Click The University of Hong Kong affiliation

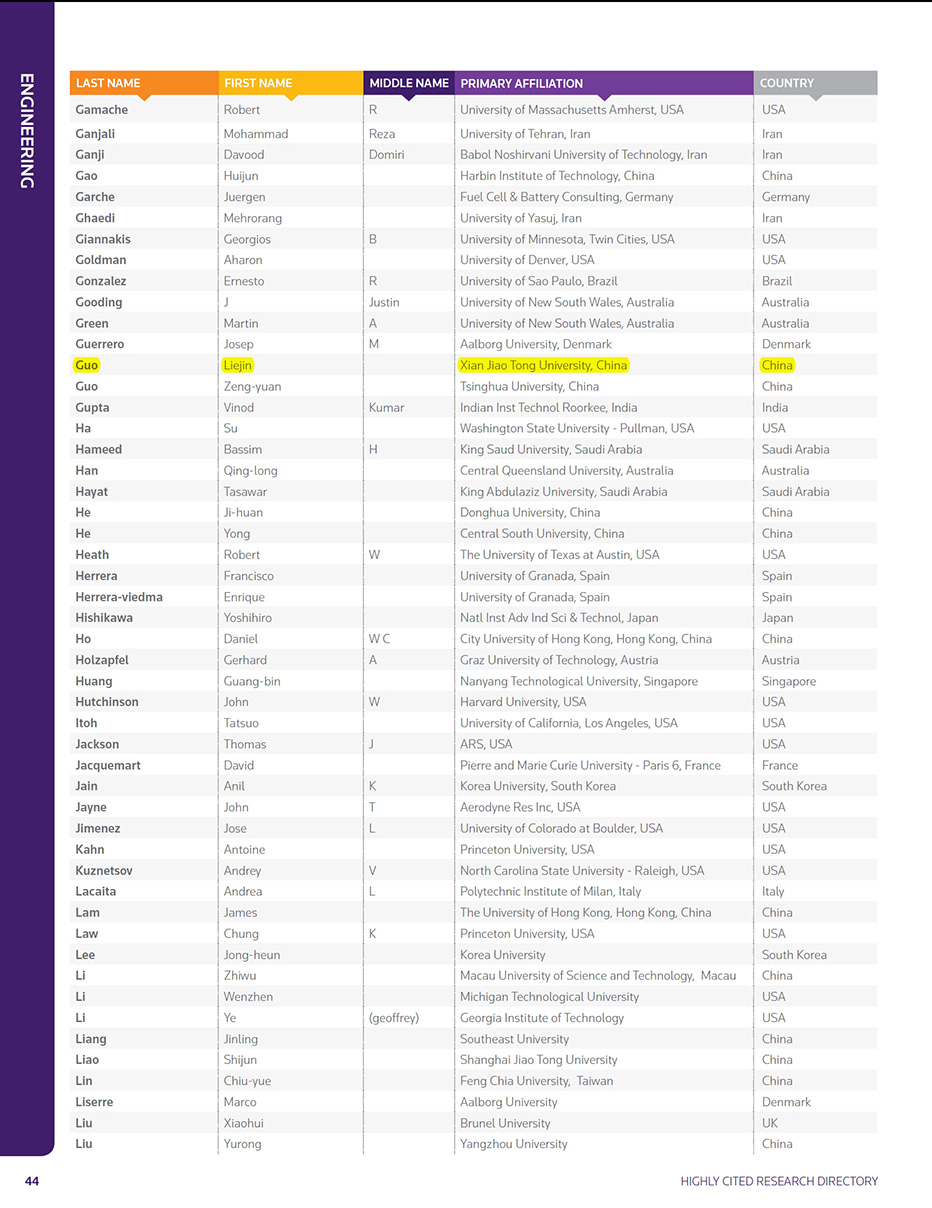coord(586,912)
